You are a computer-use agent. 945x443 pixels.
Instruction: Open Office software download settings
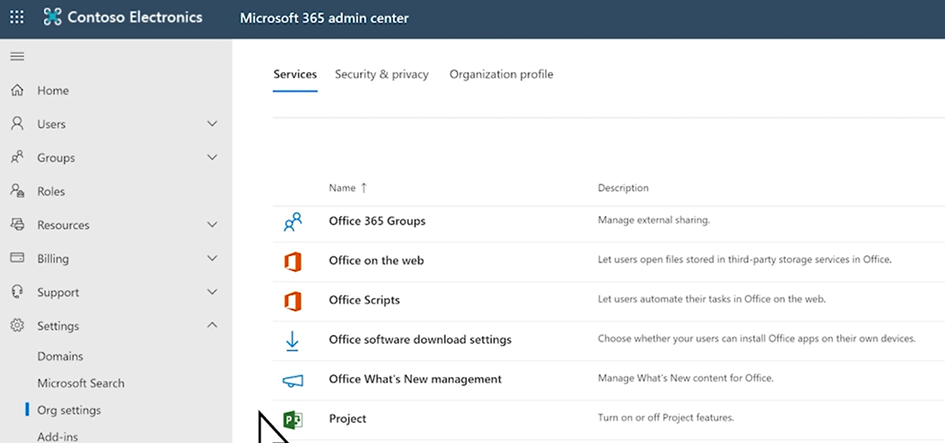[420, 340]
